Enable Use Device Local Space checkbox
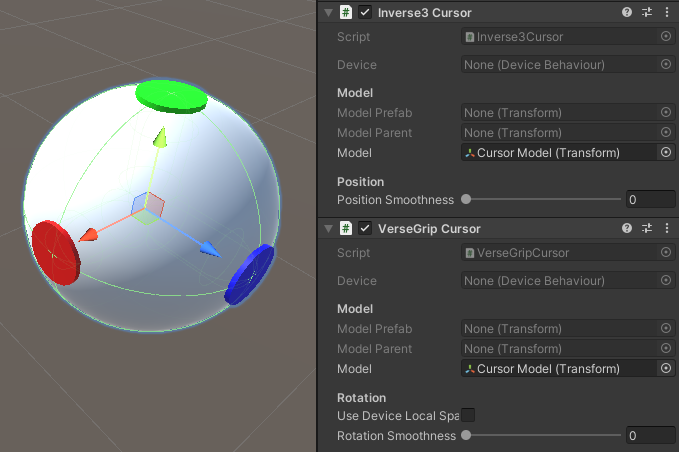Screen dimensions: 679x452 click(x=467, y=415)
